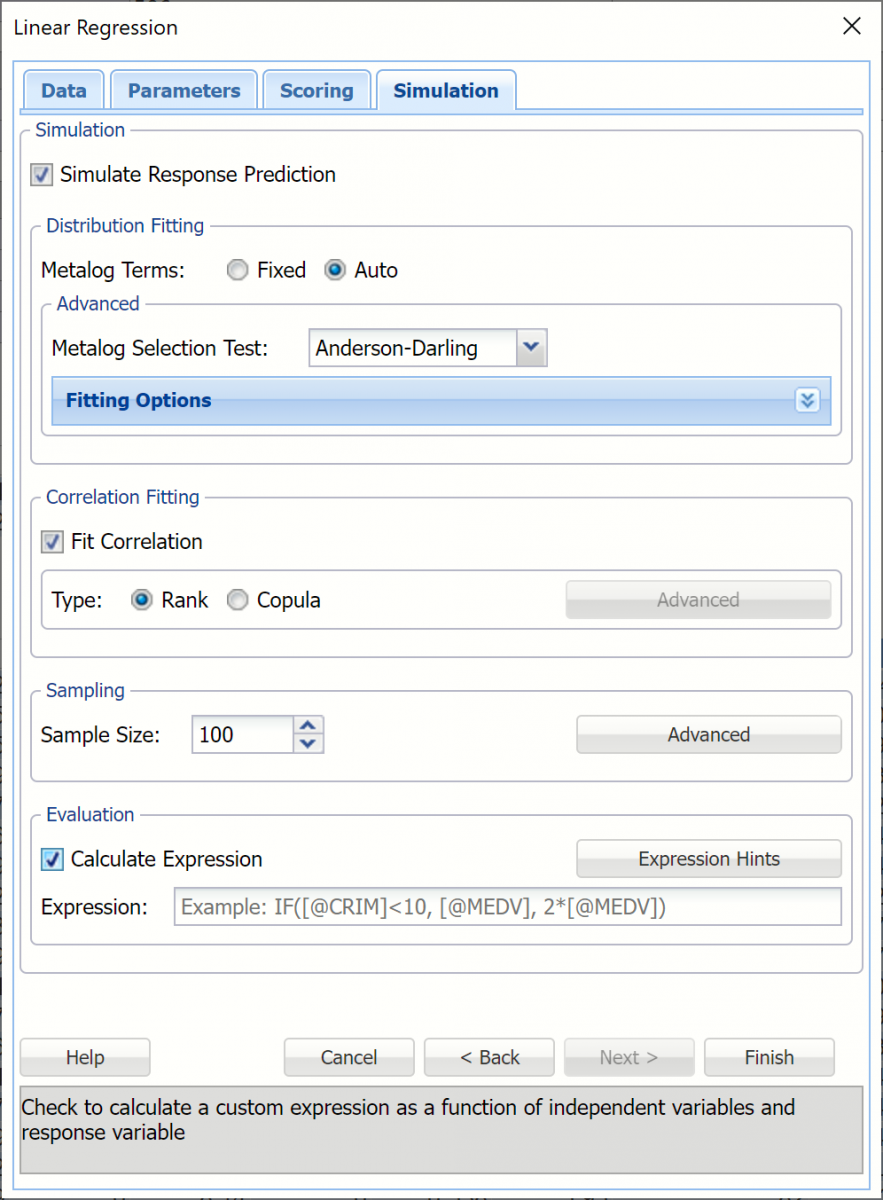Image resolution: width=883 pixels, height=1200 pixels.
Task: Open the Parameters tab
Action: tap(184, 91)
